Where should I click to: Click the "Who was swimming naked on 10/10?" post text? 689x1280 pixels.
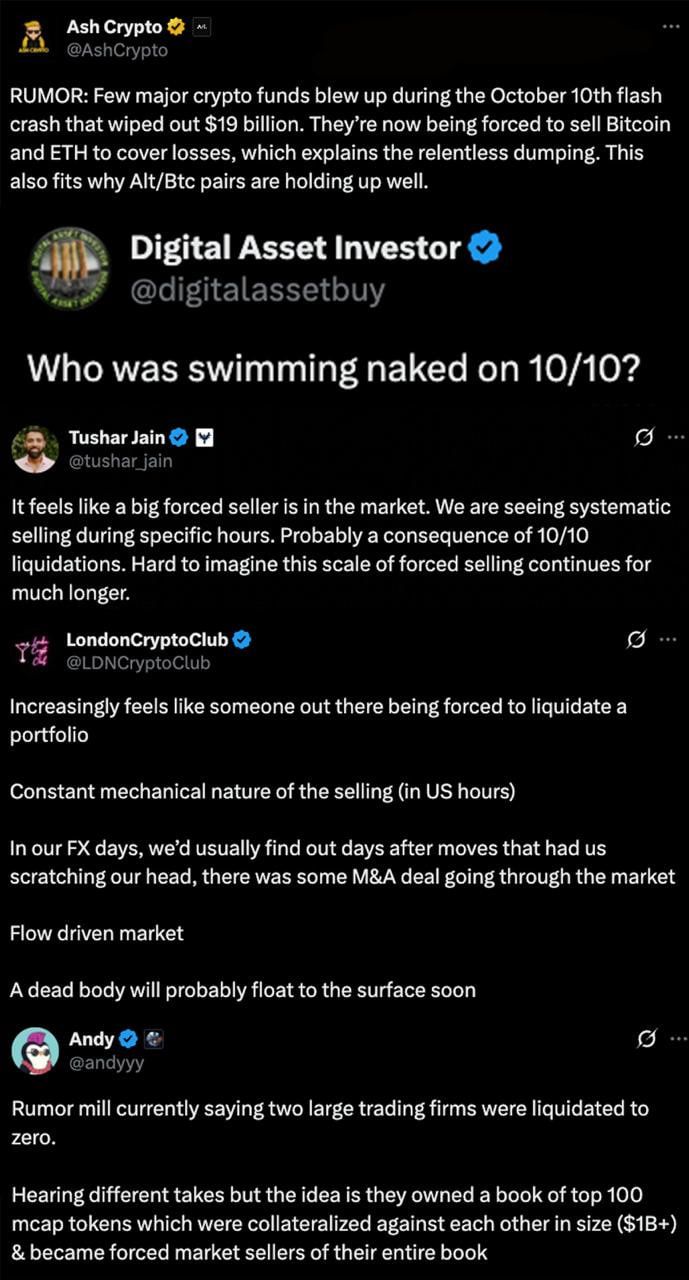pyautogui.click(x=333, y=368)
